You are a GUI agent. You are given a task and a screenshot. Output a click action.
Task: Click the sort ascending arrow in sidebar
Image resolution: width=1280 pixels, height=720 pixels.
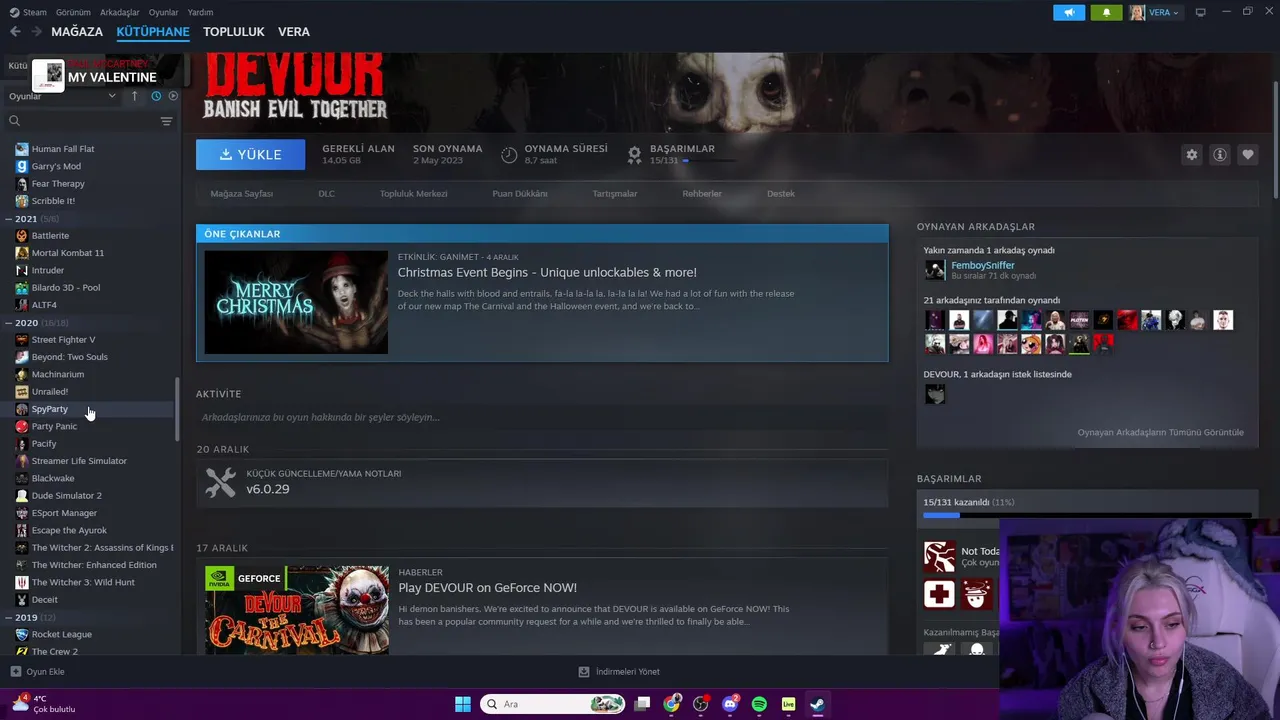tap(135, 96)
